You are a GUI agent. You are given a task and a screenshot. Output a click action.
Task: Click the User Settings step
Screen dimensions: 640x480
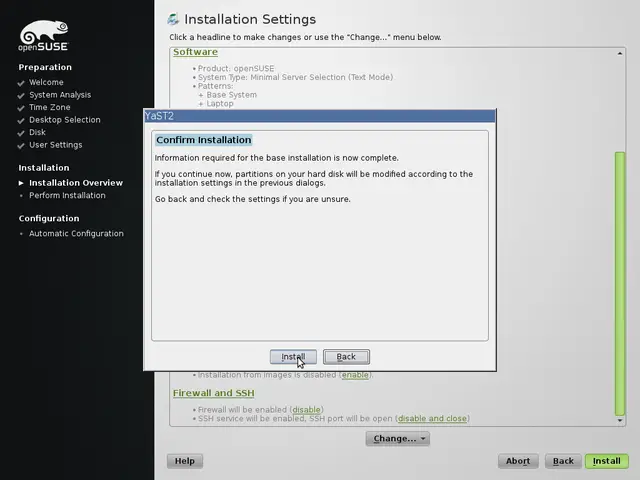[x=56, y=145]
